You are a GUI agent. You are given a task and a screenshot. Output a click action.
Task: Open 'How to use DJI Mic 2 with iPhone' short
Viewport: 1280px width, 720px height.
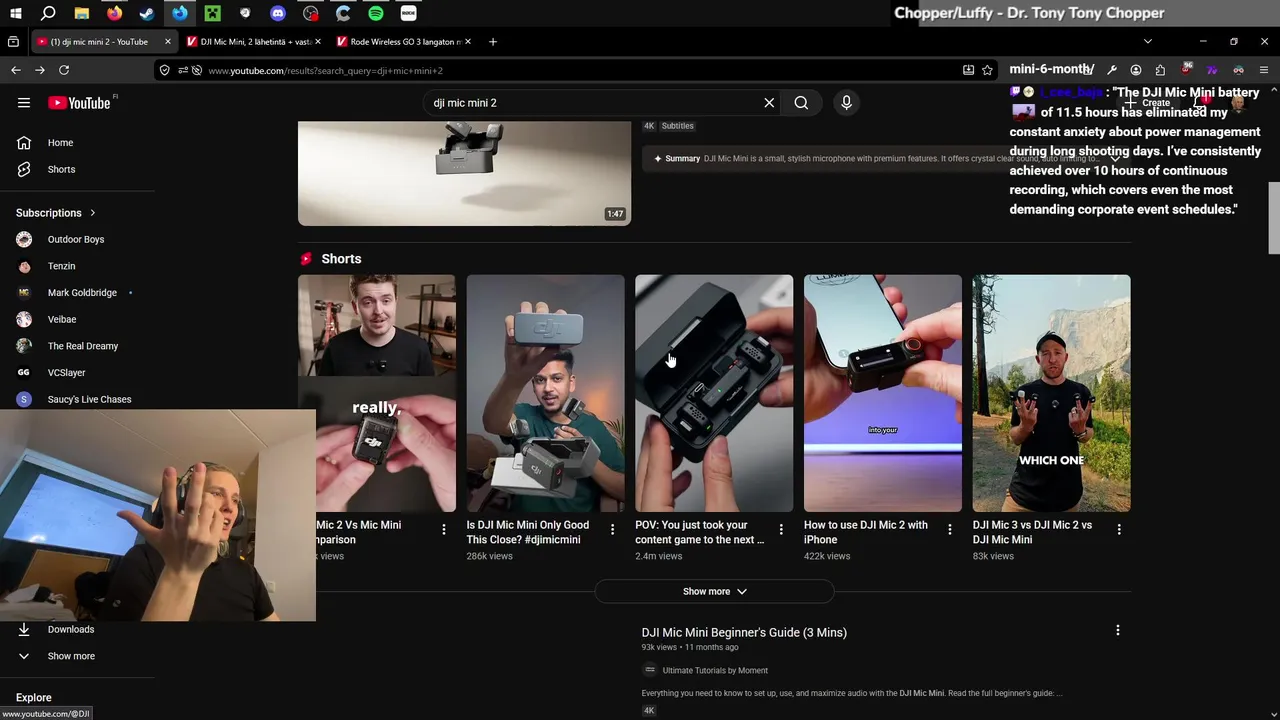pyautogui.click(x=883, y=393)
